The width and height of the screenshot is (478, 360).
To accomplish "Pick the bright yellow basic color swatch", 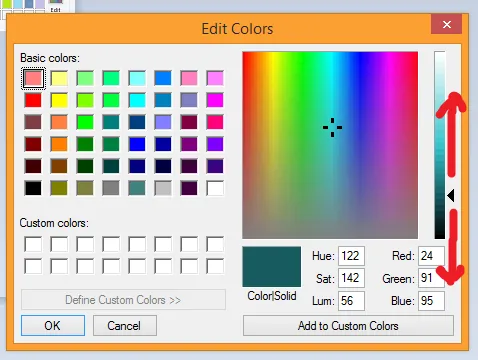I will [59, 100].
